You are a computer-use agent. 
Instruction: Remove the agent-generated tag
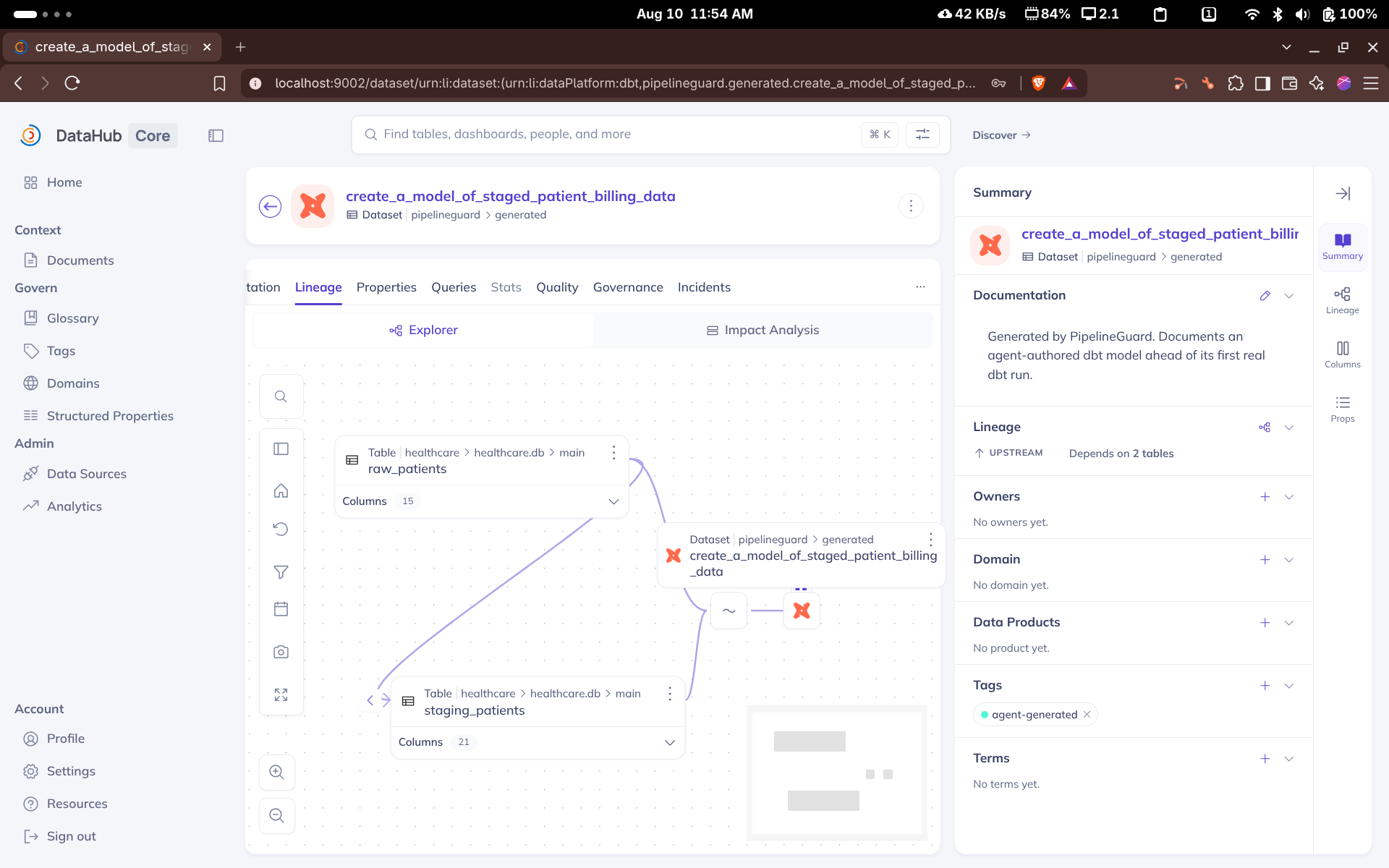(1087, 715)
